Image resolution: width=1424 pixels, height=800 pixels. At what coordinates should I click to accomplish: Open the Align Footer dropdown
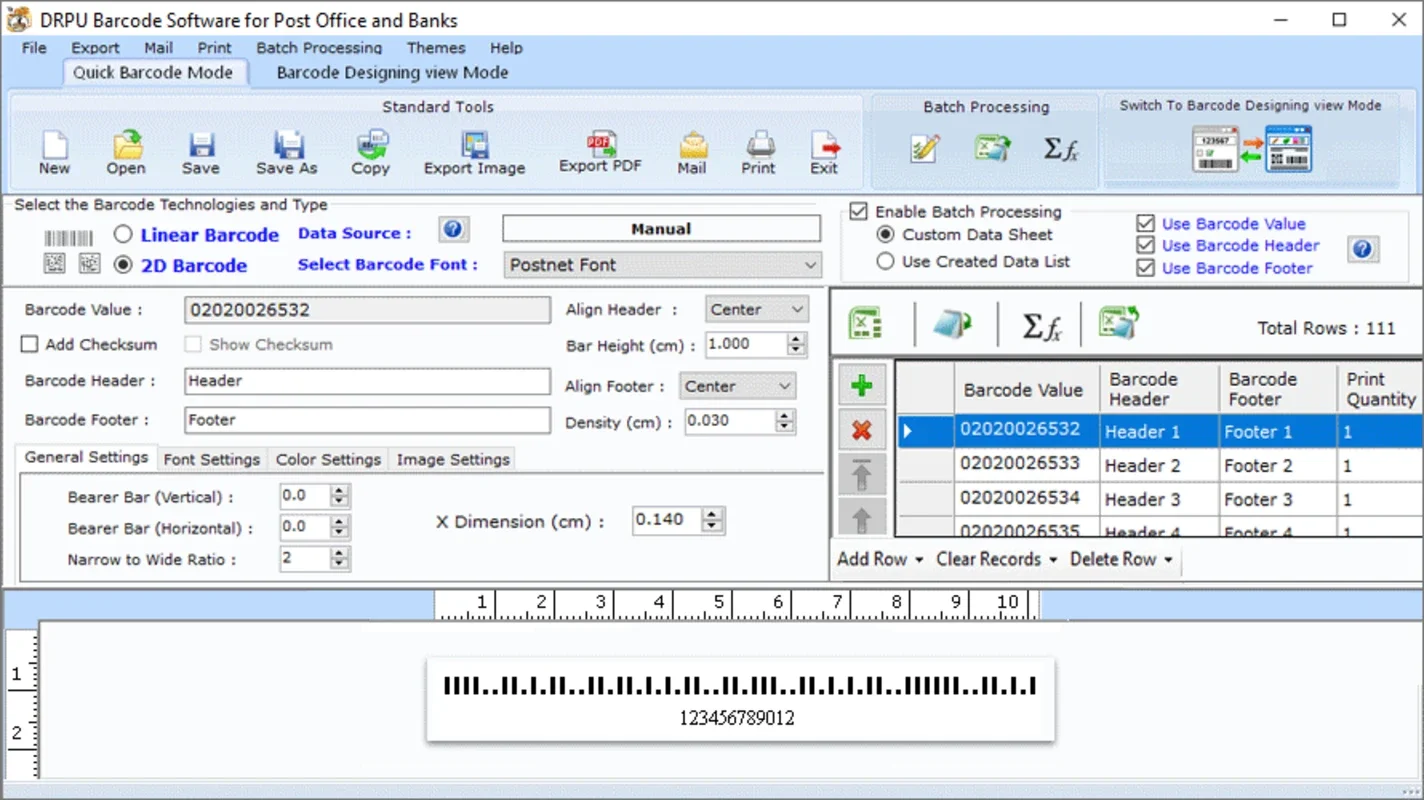click(738, 386)
